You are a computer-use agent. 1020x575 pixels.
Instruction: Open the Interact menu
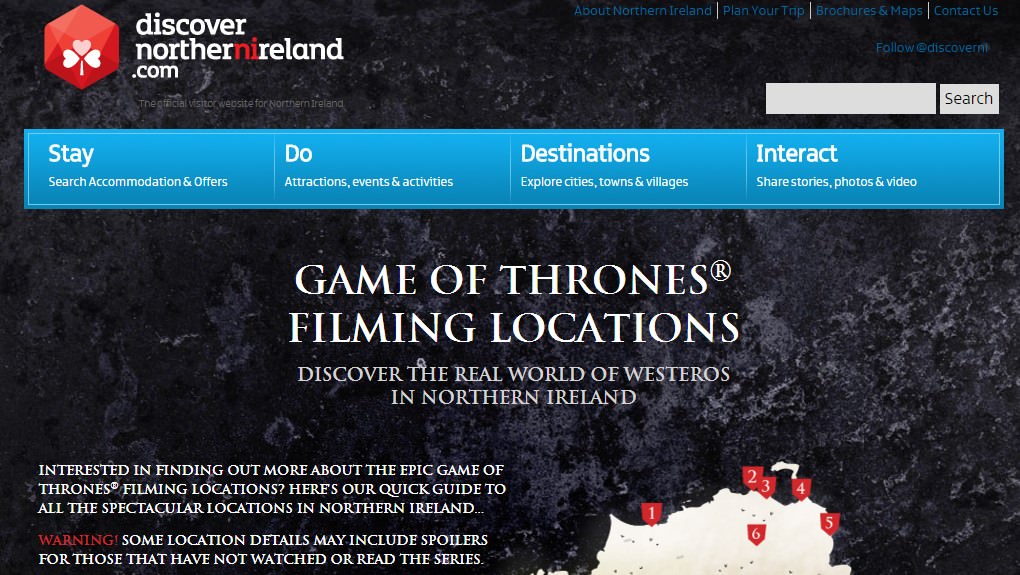(x=873, y=168)
